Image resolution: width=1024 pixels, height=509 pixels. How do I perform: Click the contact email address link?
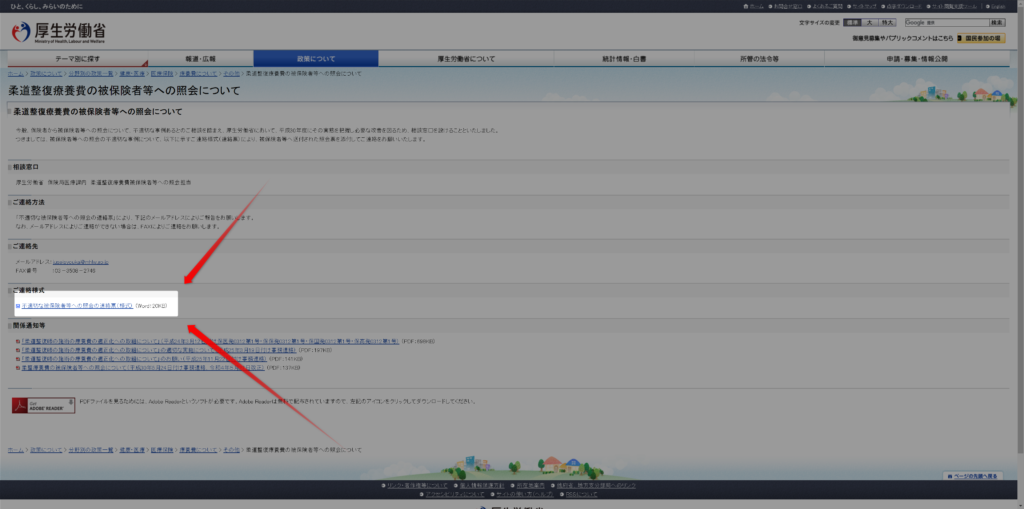(x=82, y=261)
